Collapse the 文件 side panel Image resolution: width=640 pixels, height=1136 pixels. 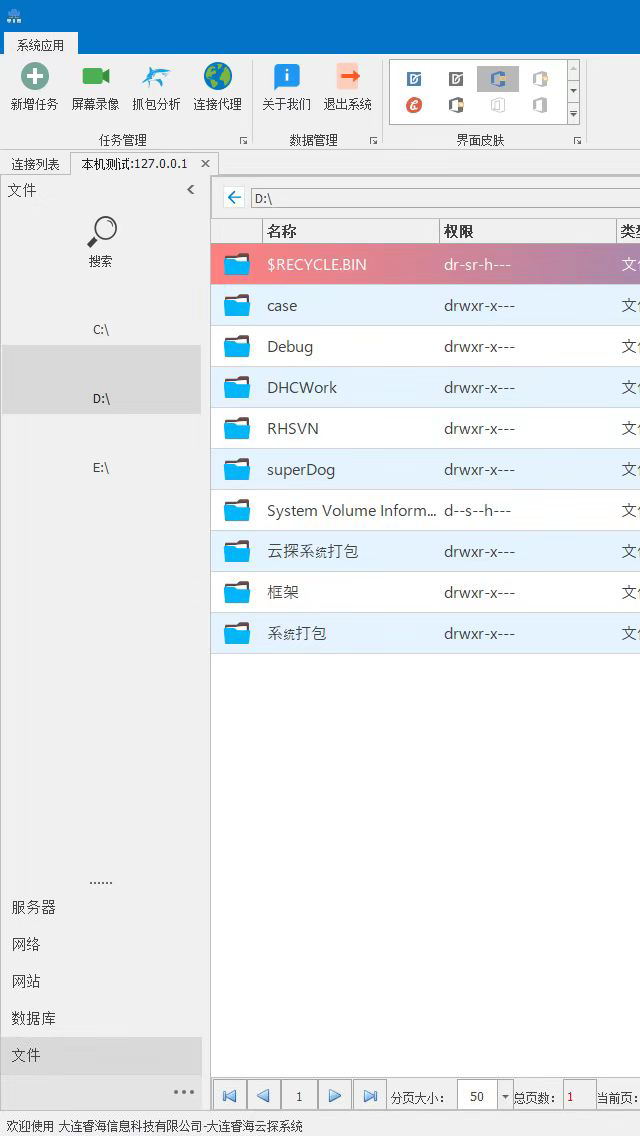coord(190,190)
